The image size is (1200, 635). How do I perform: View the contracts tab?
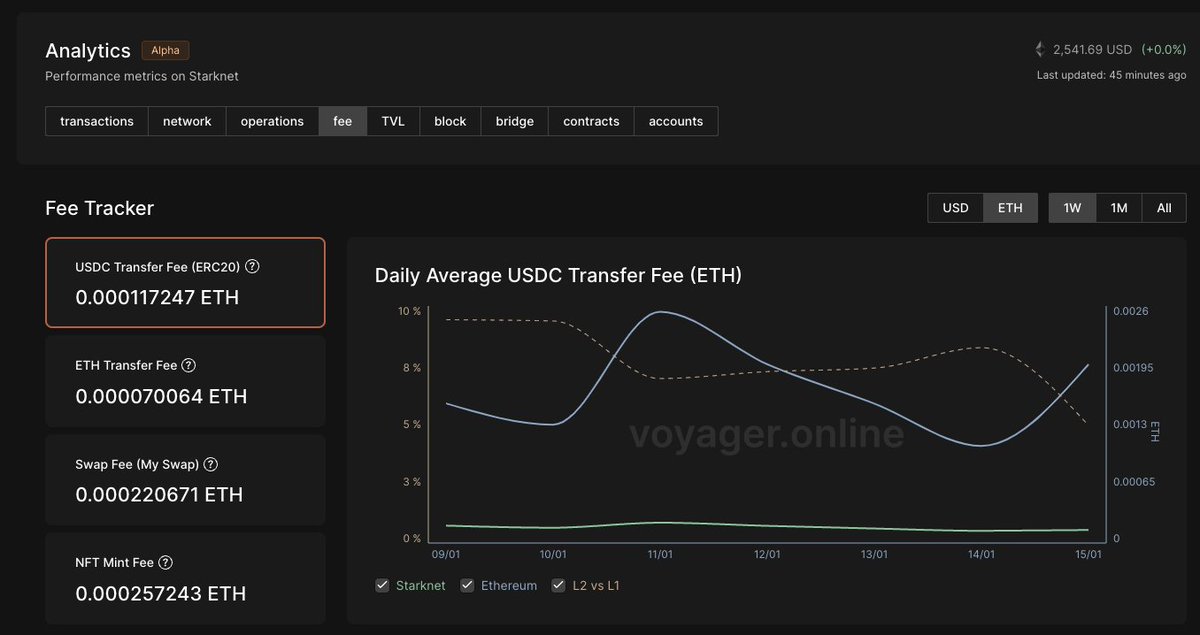(591, 121)
